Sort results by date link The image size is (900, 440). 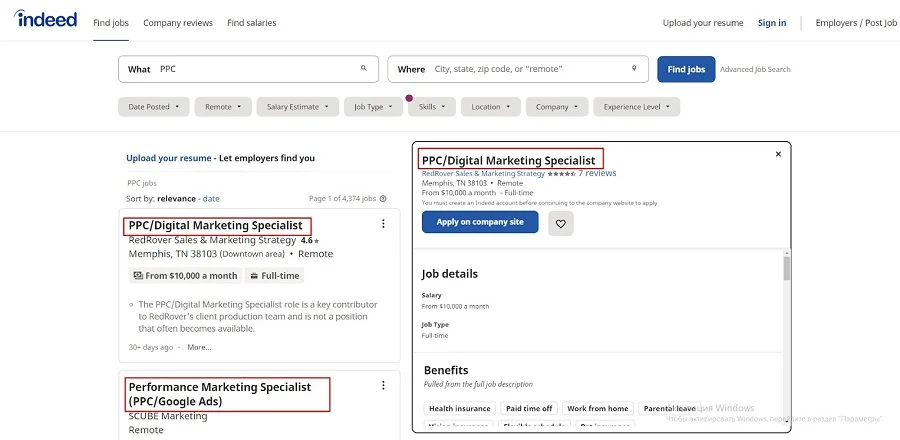(x=211, y=199)
